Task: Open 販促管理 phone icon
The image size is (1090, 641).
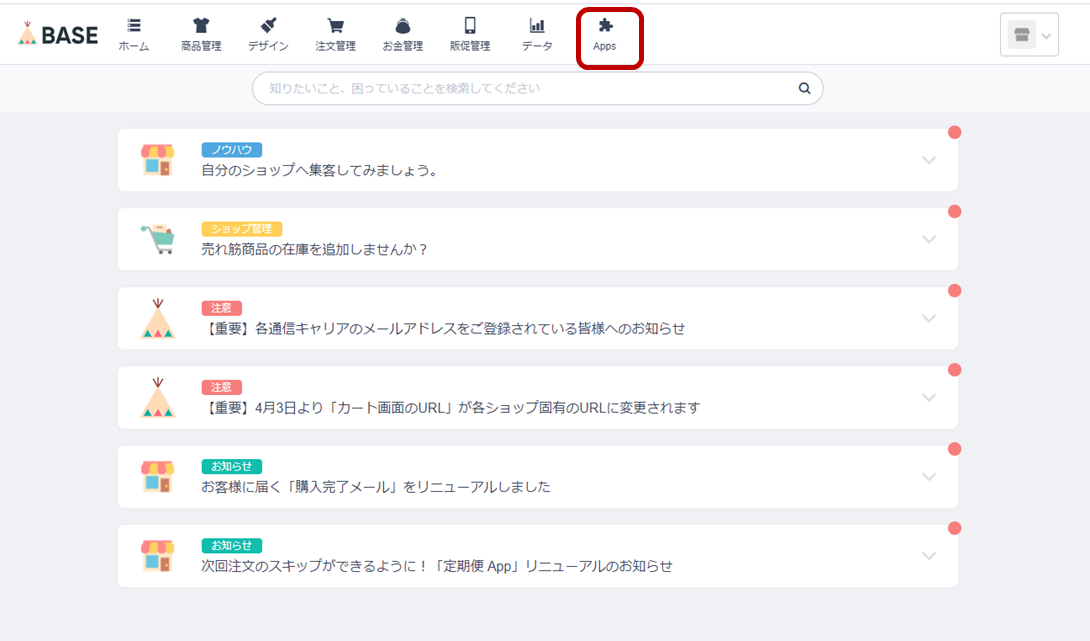Action: click(470, 26)
